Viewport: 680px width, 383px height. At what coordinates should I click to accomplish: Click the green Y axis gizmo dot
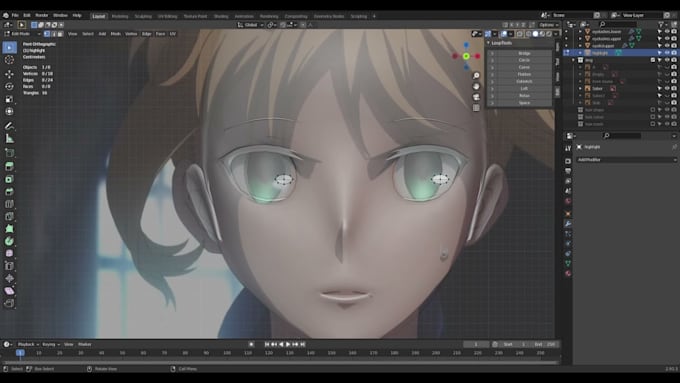pos(466,56)
